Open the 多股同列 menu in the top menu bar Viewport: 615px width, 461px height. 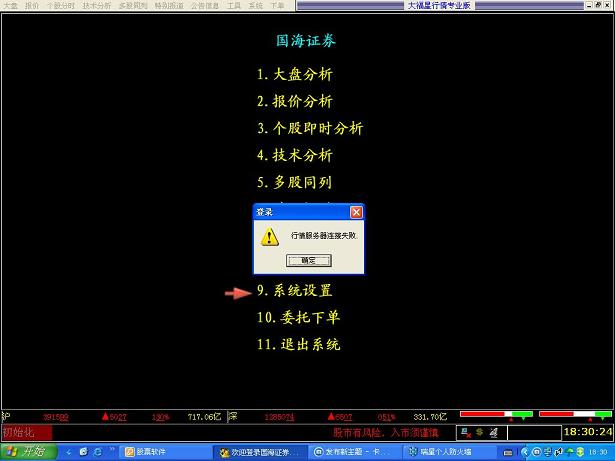(x=133, y=5)
